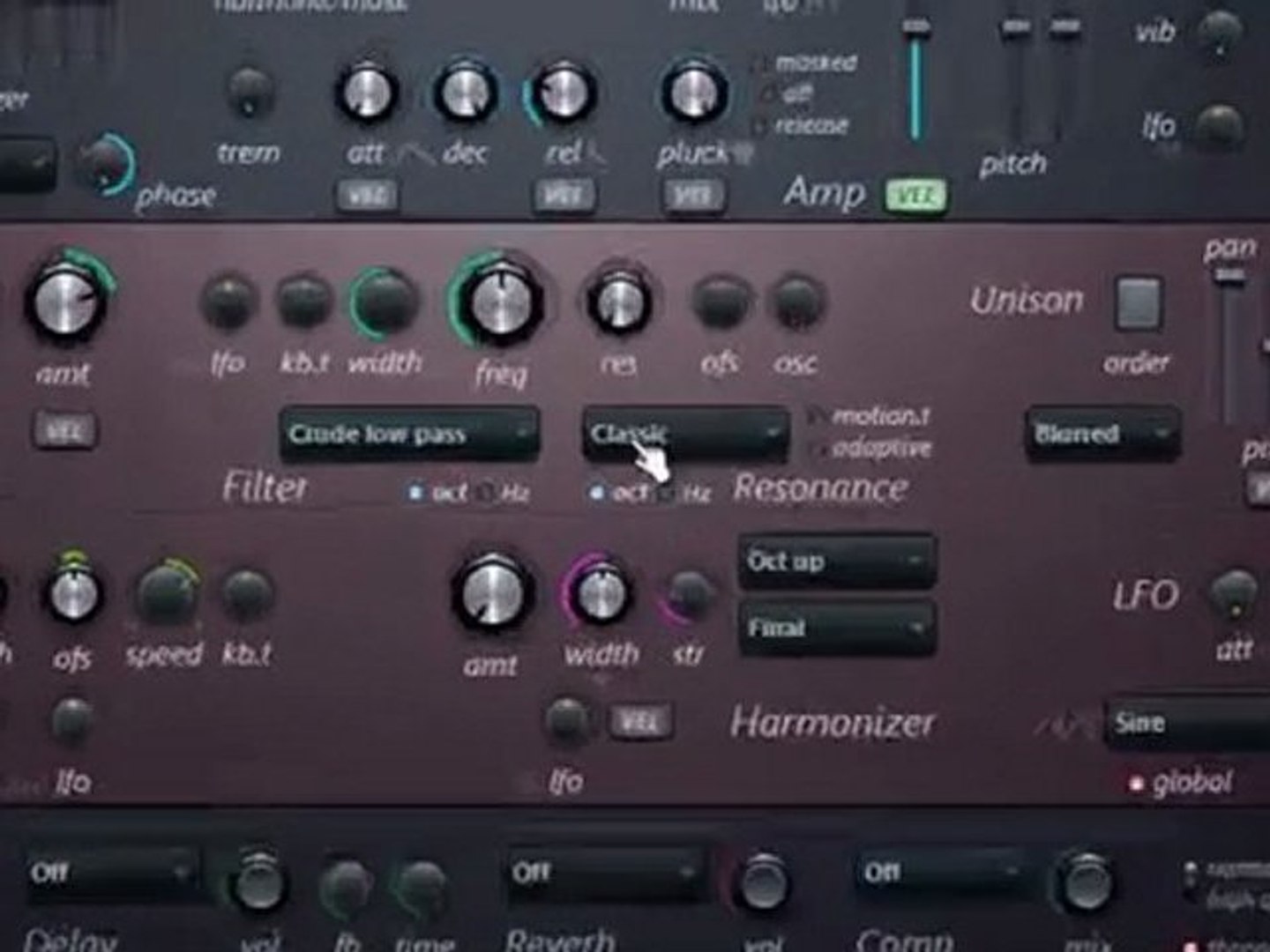Click the rel knob

pyautogui.click(x=562, y=92)
